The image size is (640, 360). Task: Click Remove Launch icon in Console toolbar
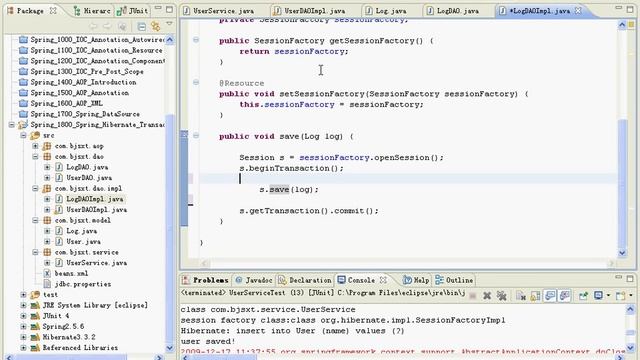487,296
